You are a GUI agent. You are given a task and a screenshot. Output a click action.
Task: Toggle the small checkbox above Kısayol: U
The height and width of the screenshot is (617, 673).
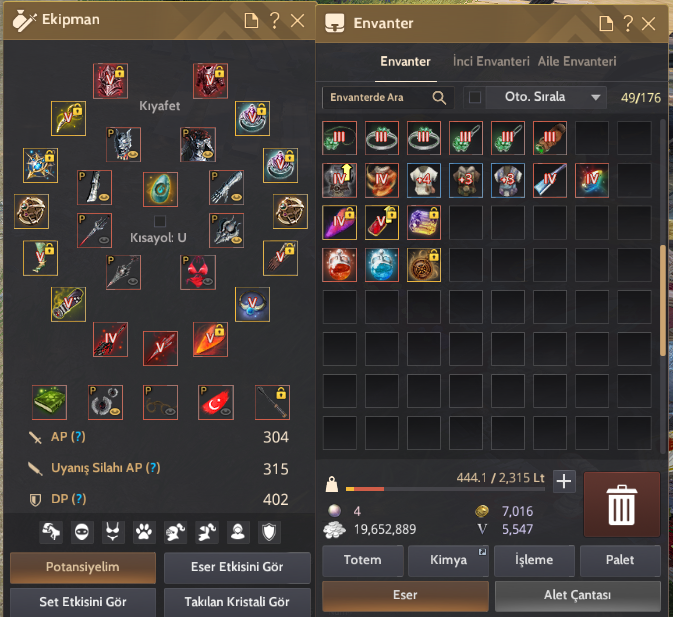click(160, 221)
